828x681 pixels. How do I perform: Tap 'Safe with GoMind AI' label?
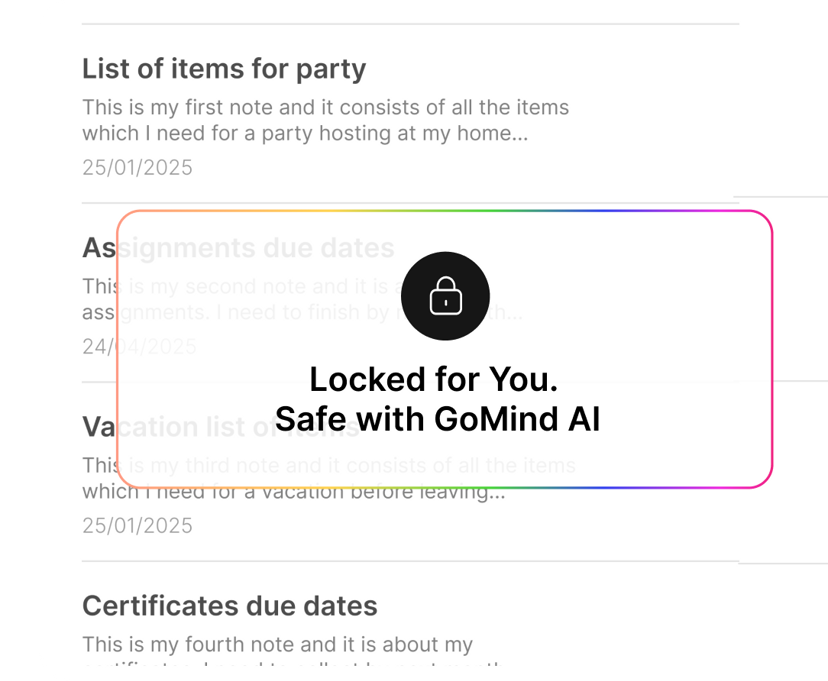[437, 419]
